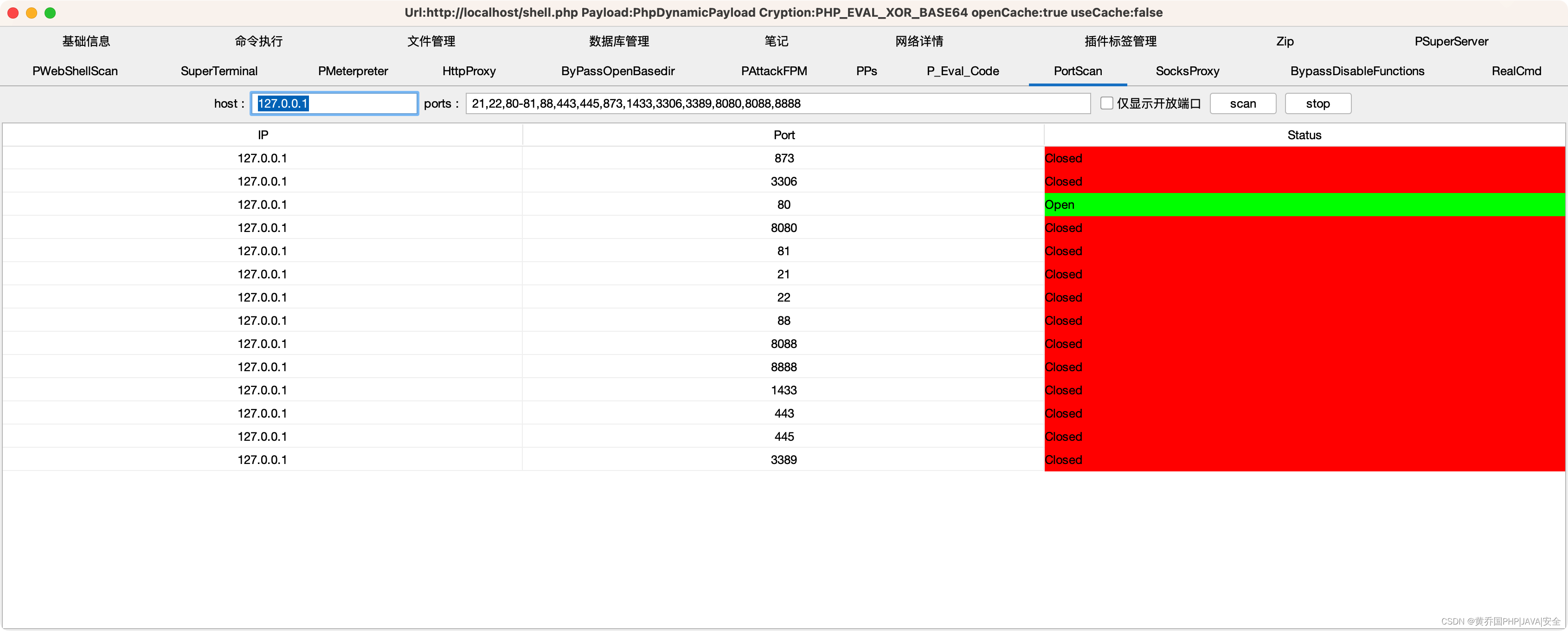
Task: Click the port 1433 cell
Action: 784,390
